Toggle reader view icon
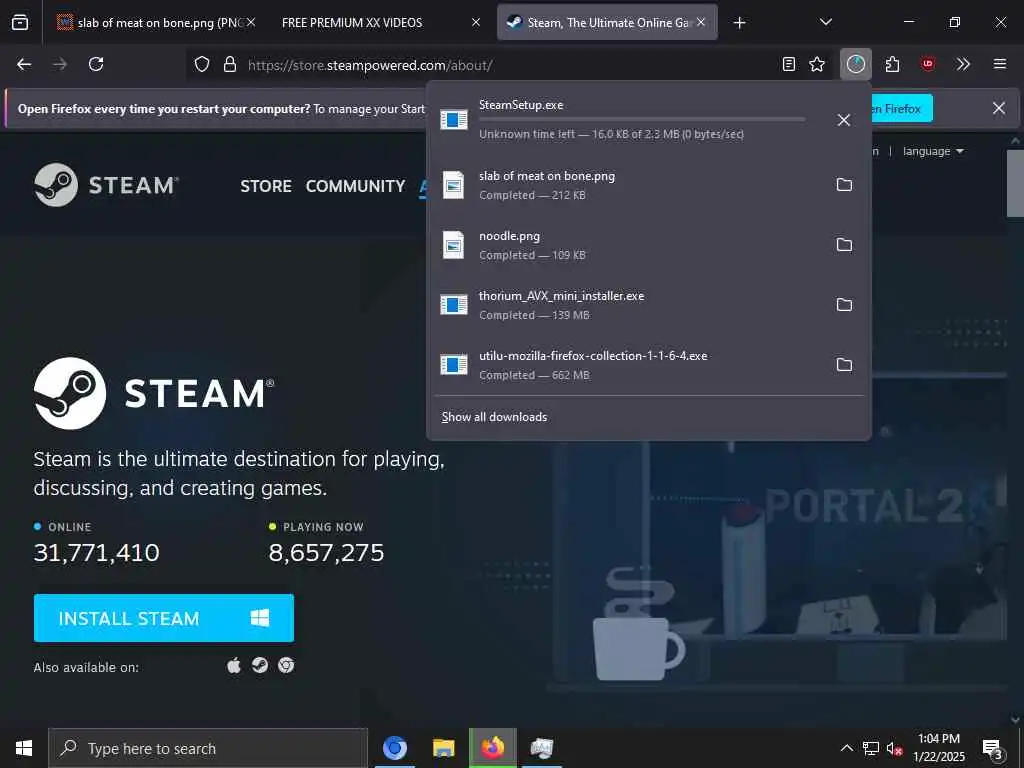The width and height of the screenshot is (1024, 768). point(789,64)
